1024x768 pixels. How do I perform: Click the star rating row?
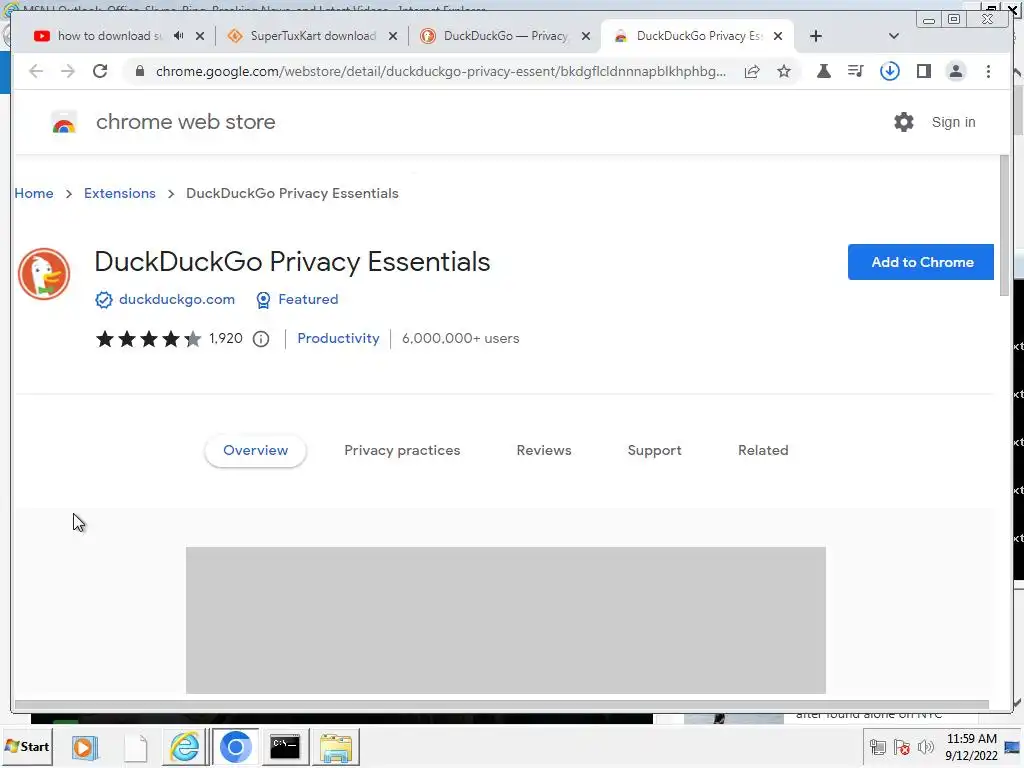(x=148, y=338)
